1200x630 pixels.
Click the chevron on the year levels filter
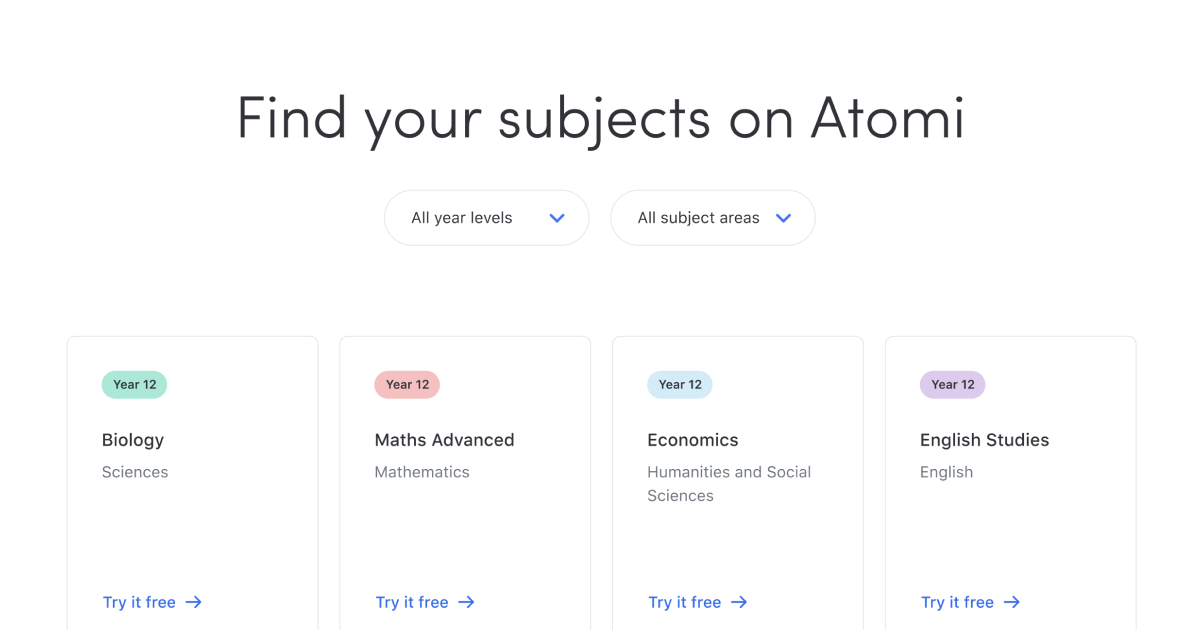[x=557, y=217]
